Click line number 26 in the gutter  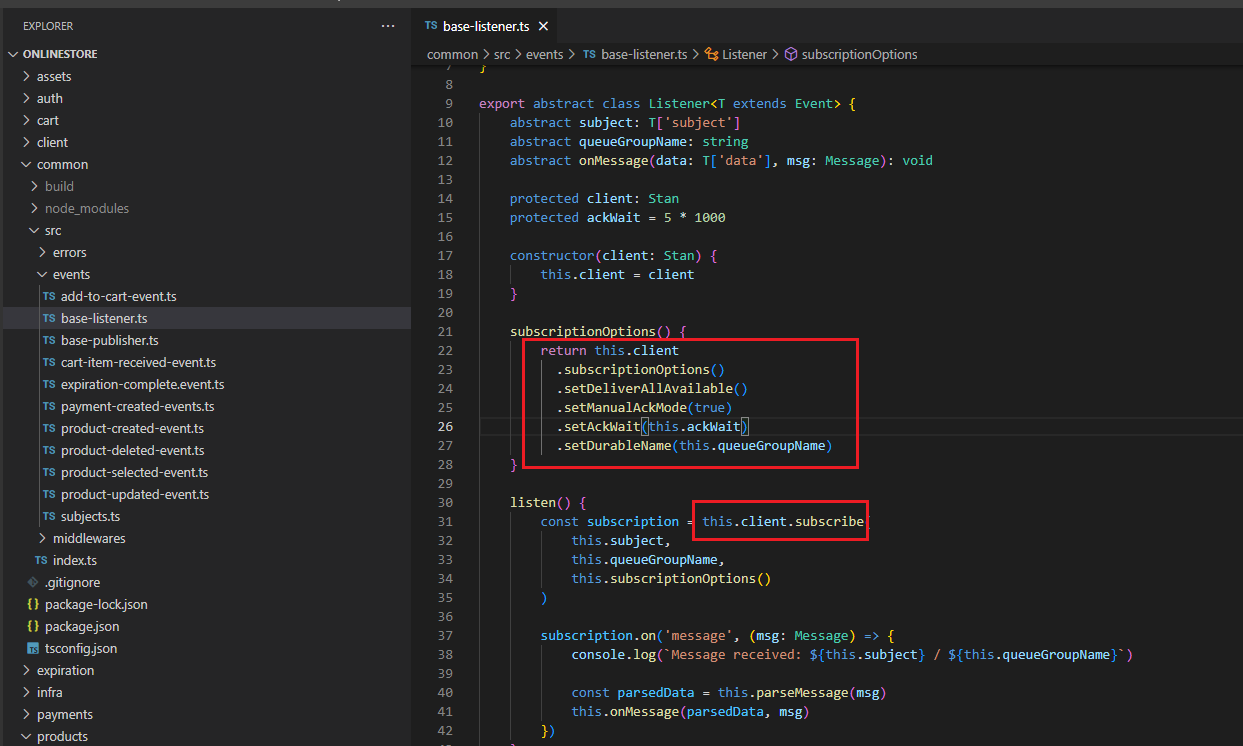[445, 426]
